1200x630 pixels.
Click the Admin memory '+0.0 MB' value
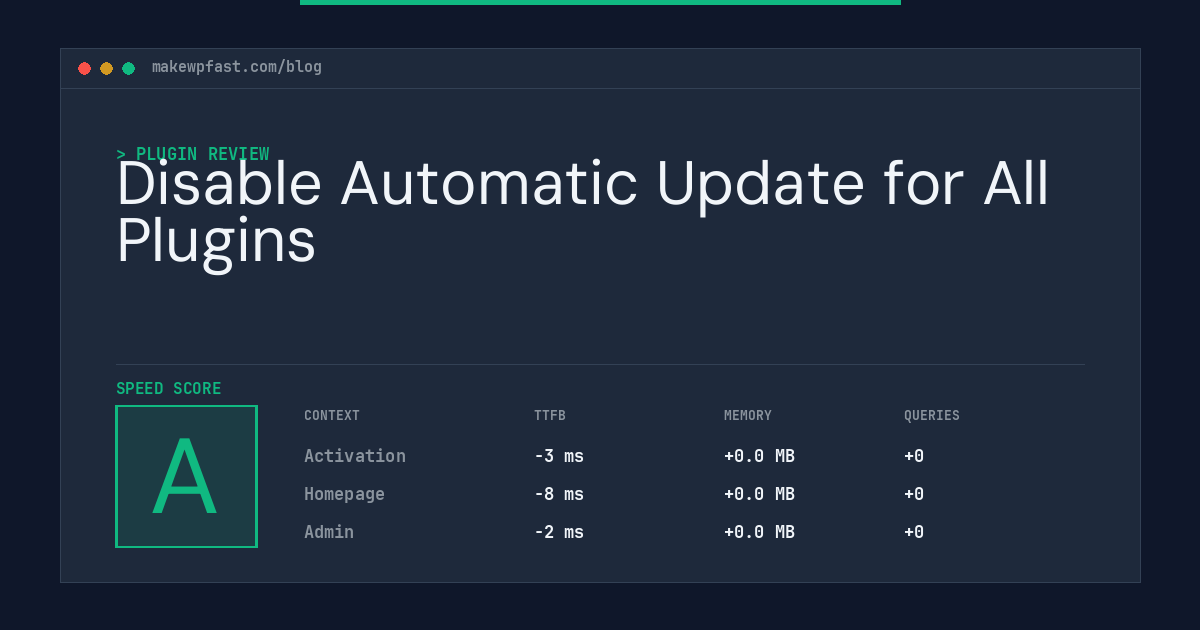pos(759,532)
